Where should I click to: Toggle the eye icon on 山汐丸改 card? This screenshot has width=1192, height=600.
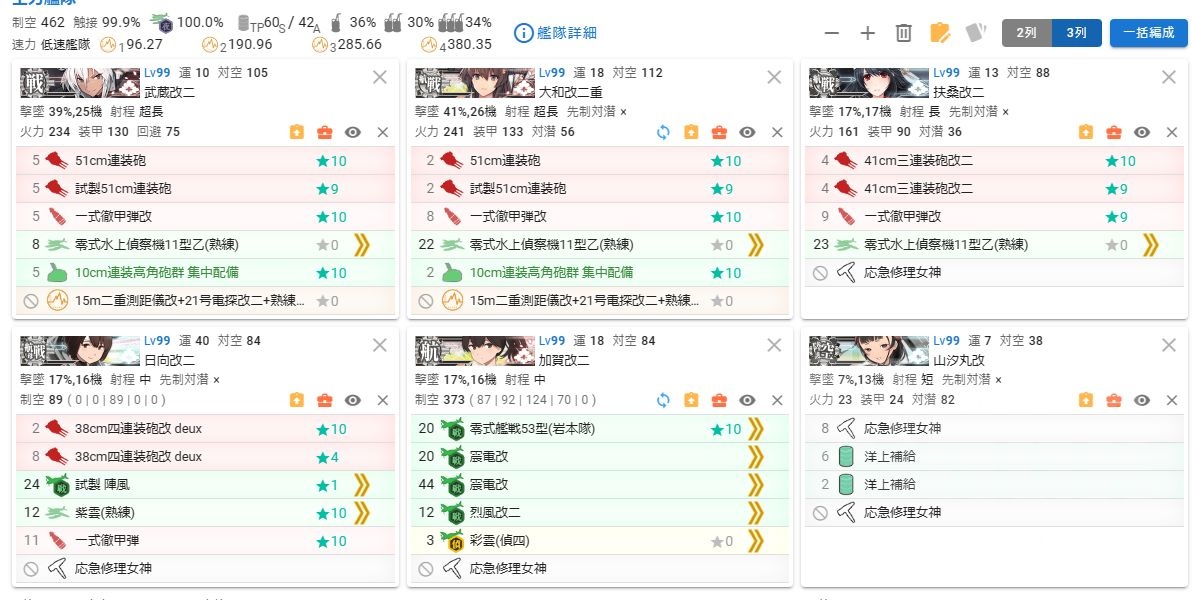coord(1140,399)
